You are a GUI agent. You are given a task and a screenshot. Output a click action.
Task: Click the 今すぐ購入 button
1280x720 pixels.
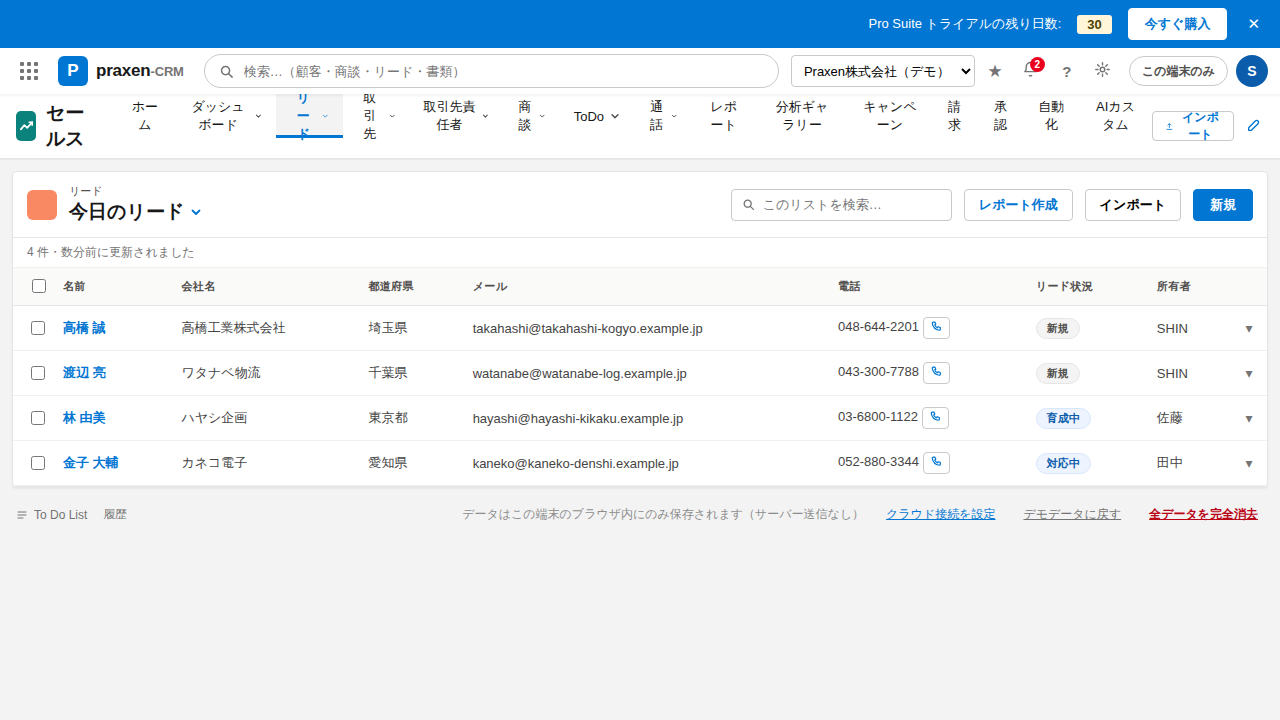[1177, 24]
